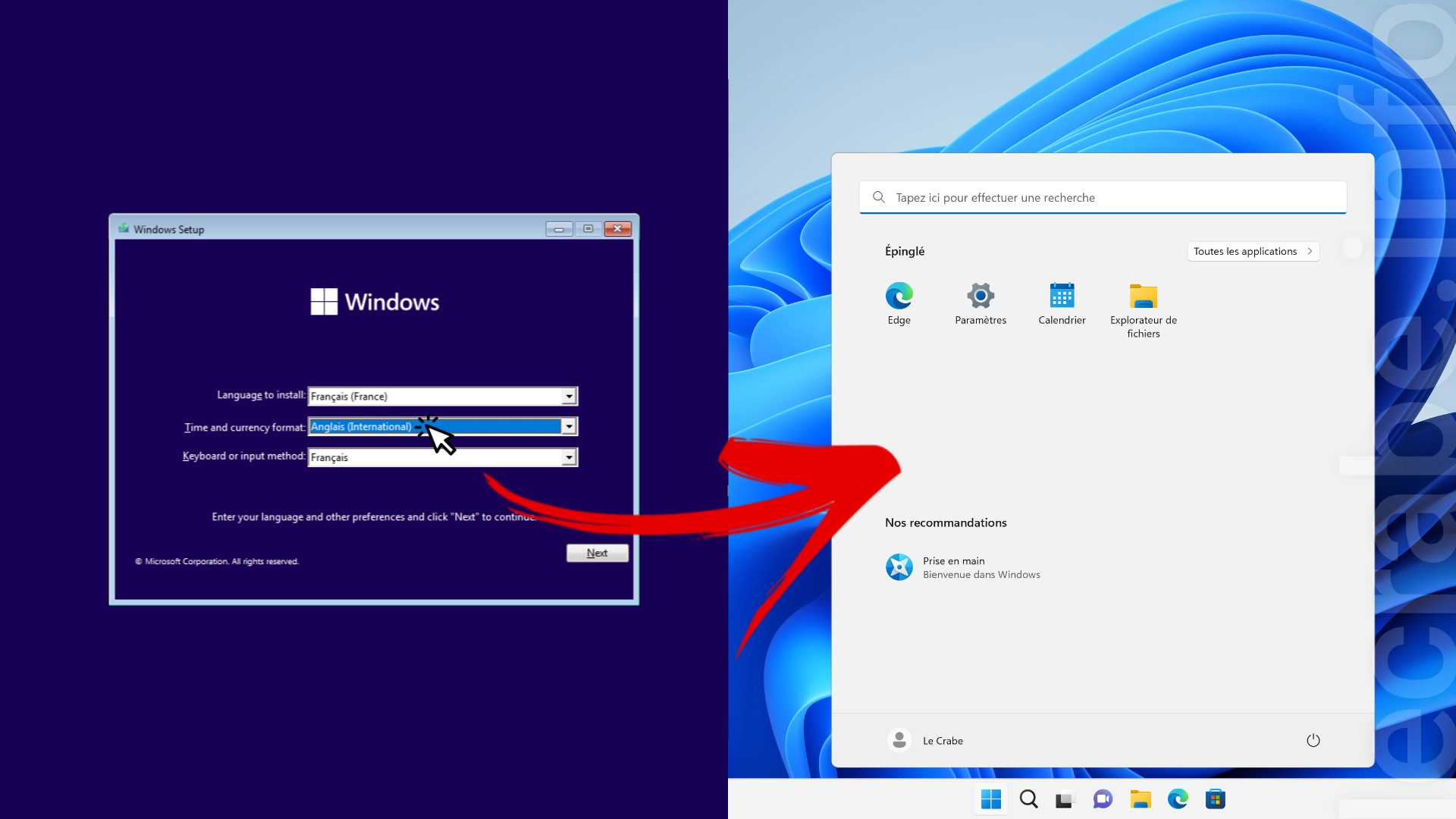Open Prise en main recommendation
The width and height of the screenshot is (1456, 819).
(963, 567)
